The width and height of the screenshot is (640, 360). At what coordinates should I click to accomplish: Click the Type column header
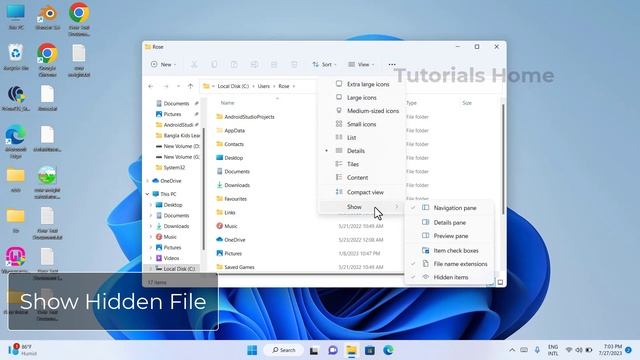(x=411, y=103)
